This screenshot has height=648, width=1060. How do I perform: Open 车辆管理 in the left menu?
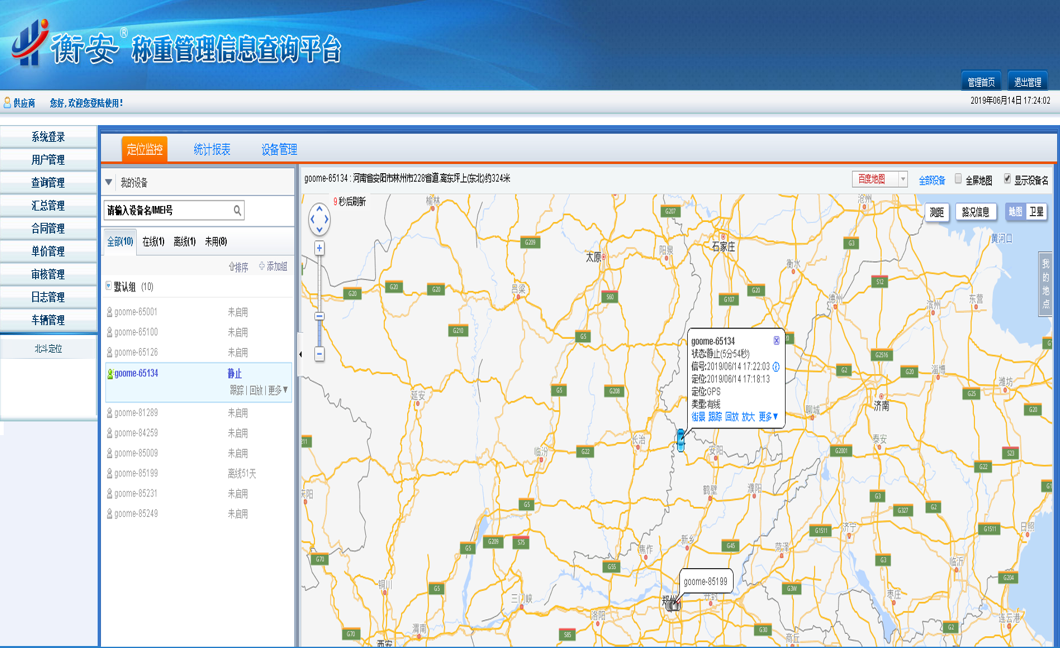48,320
